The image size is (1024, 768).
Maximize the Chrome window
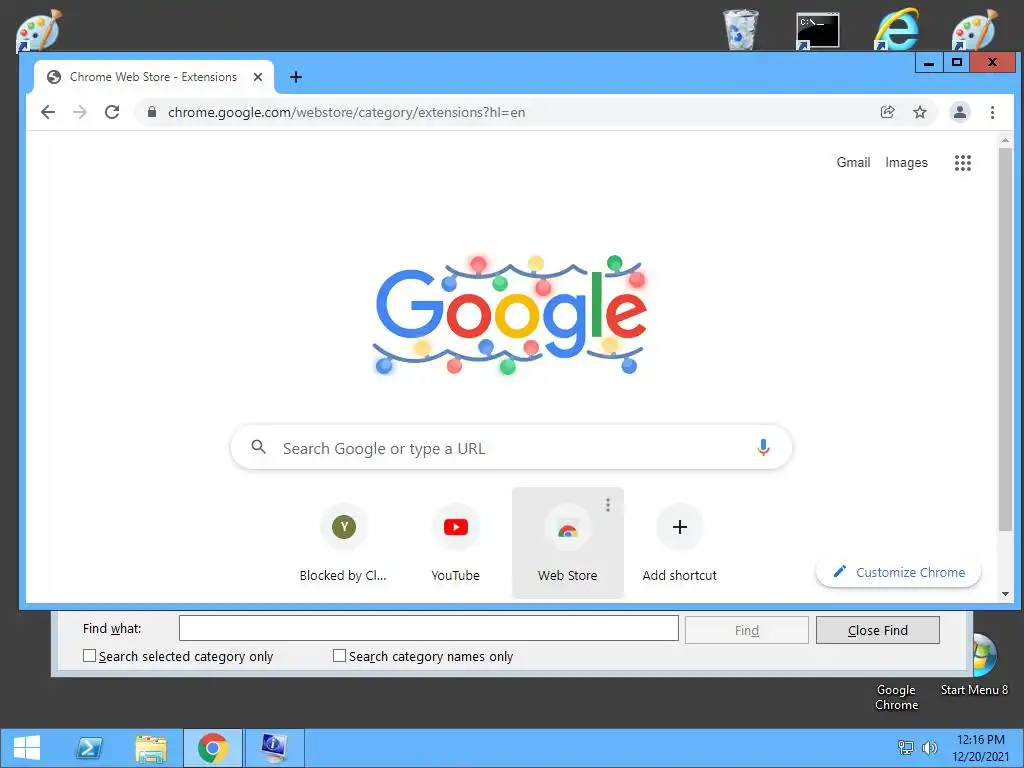click(957, 63)
